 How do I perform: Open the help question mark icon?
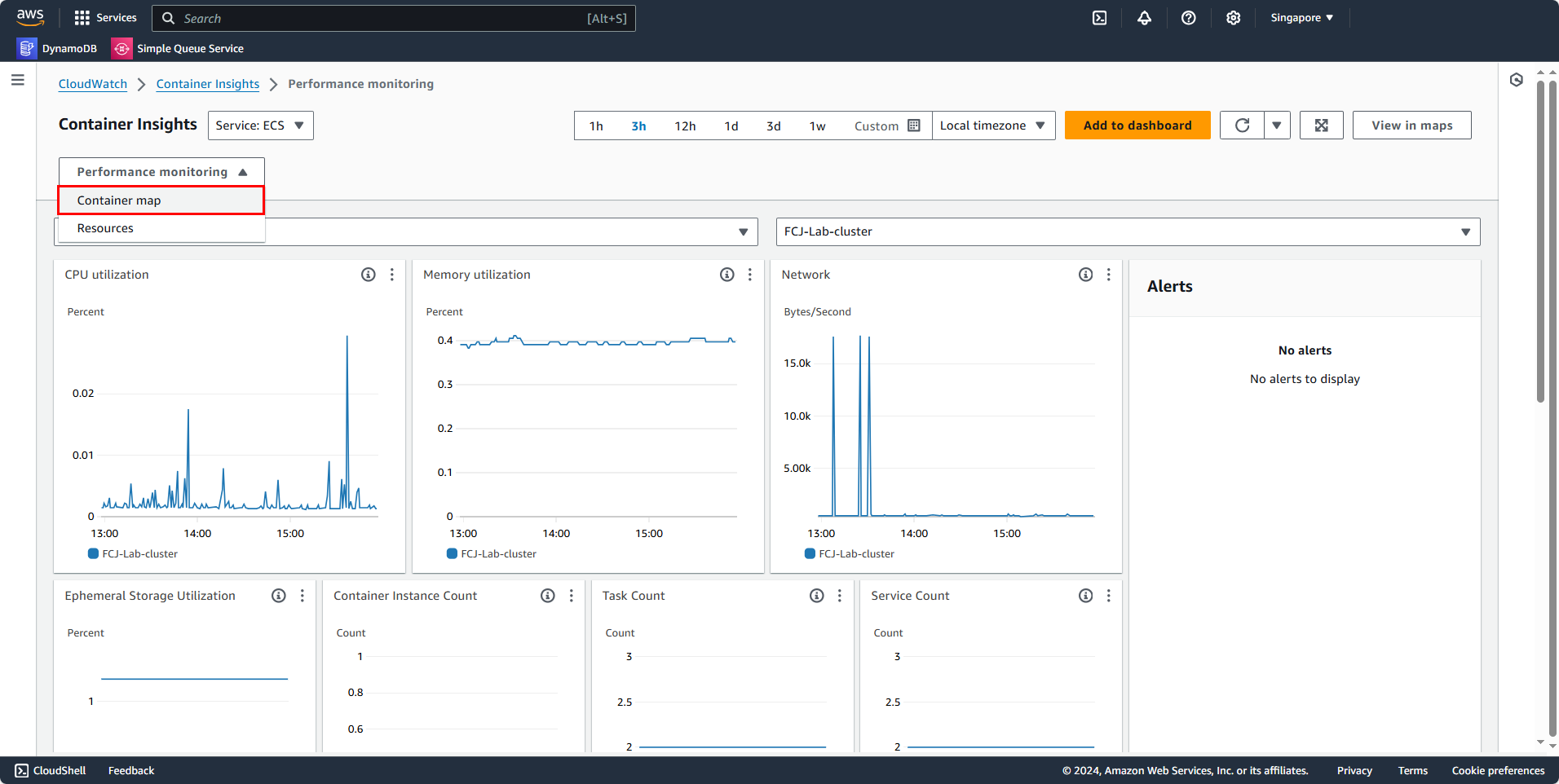(1189, 18)
